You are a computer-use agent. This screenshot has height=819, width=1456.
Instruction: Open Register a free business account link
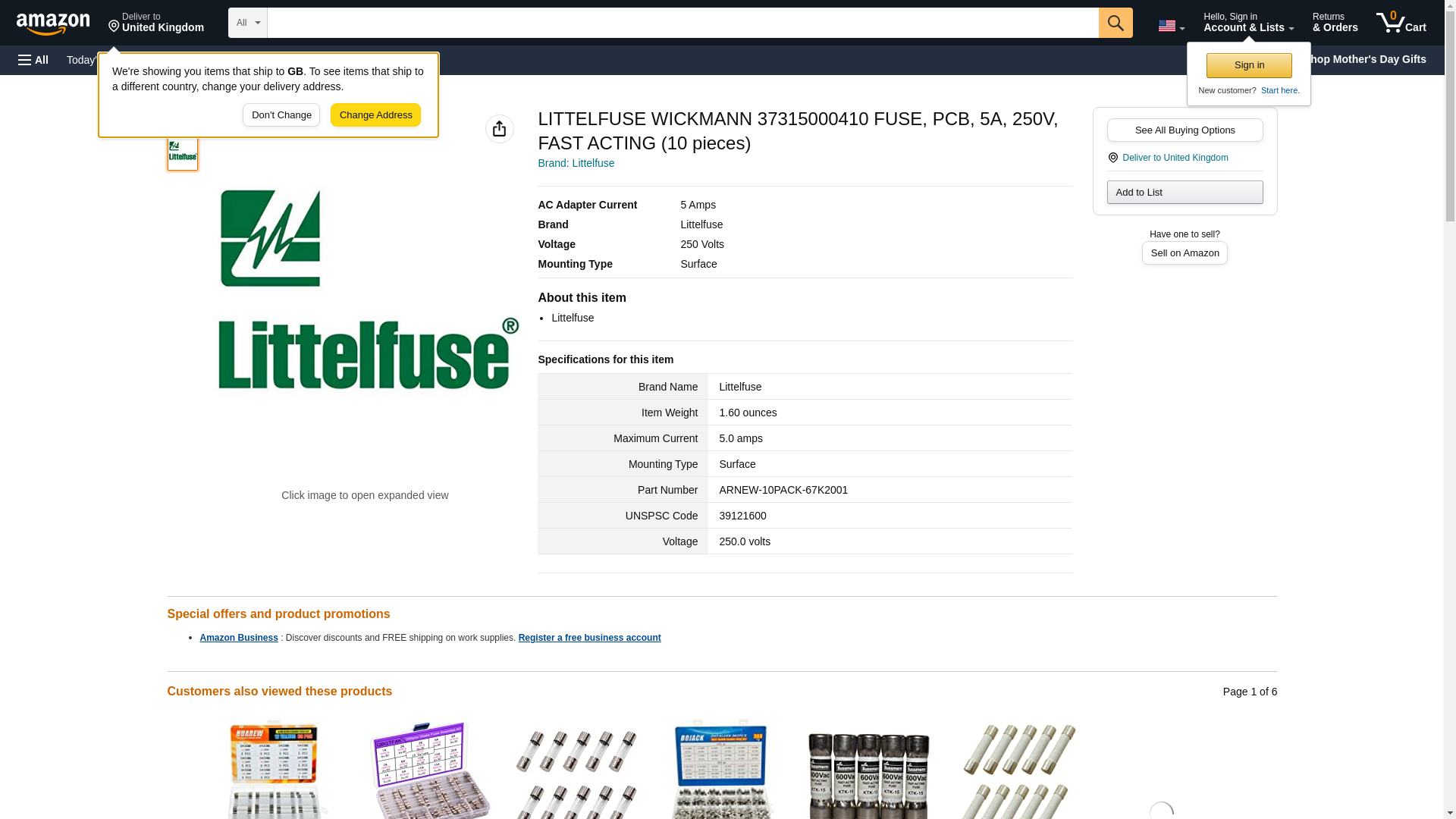click(589, 638)
